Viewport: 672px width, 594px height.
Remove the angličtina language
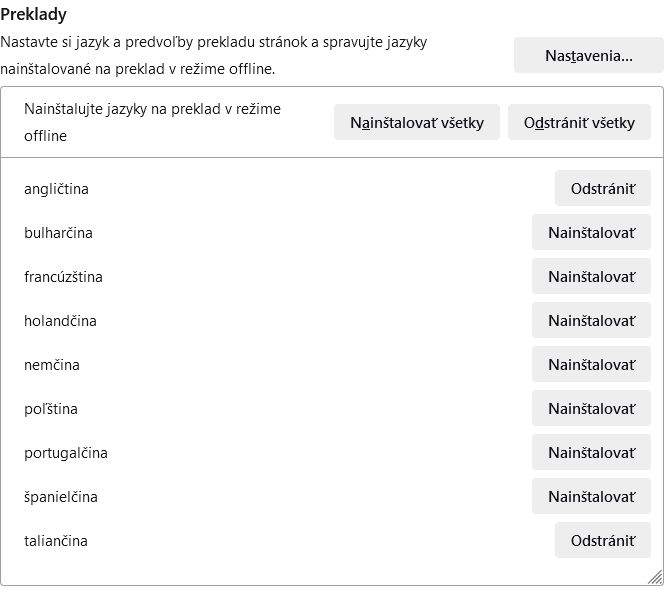(602, 188)
